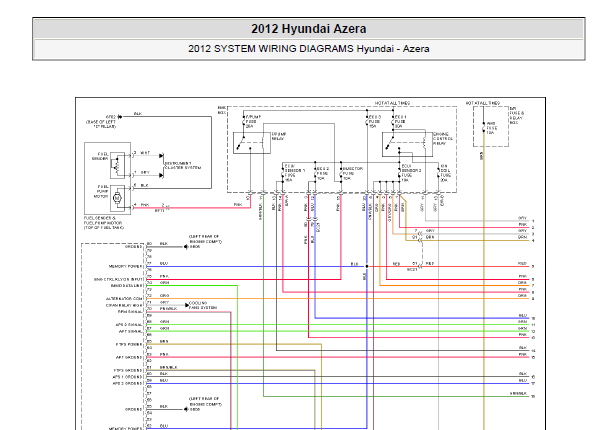
Task: Select the "ECU 2 FUSE 10A" label
Action: pos(323,173)
